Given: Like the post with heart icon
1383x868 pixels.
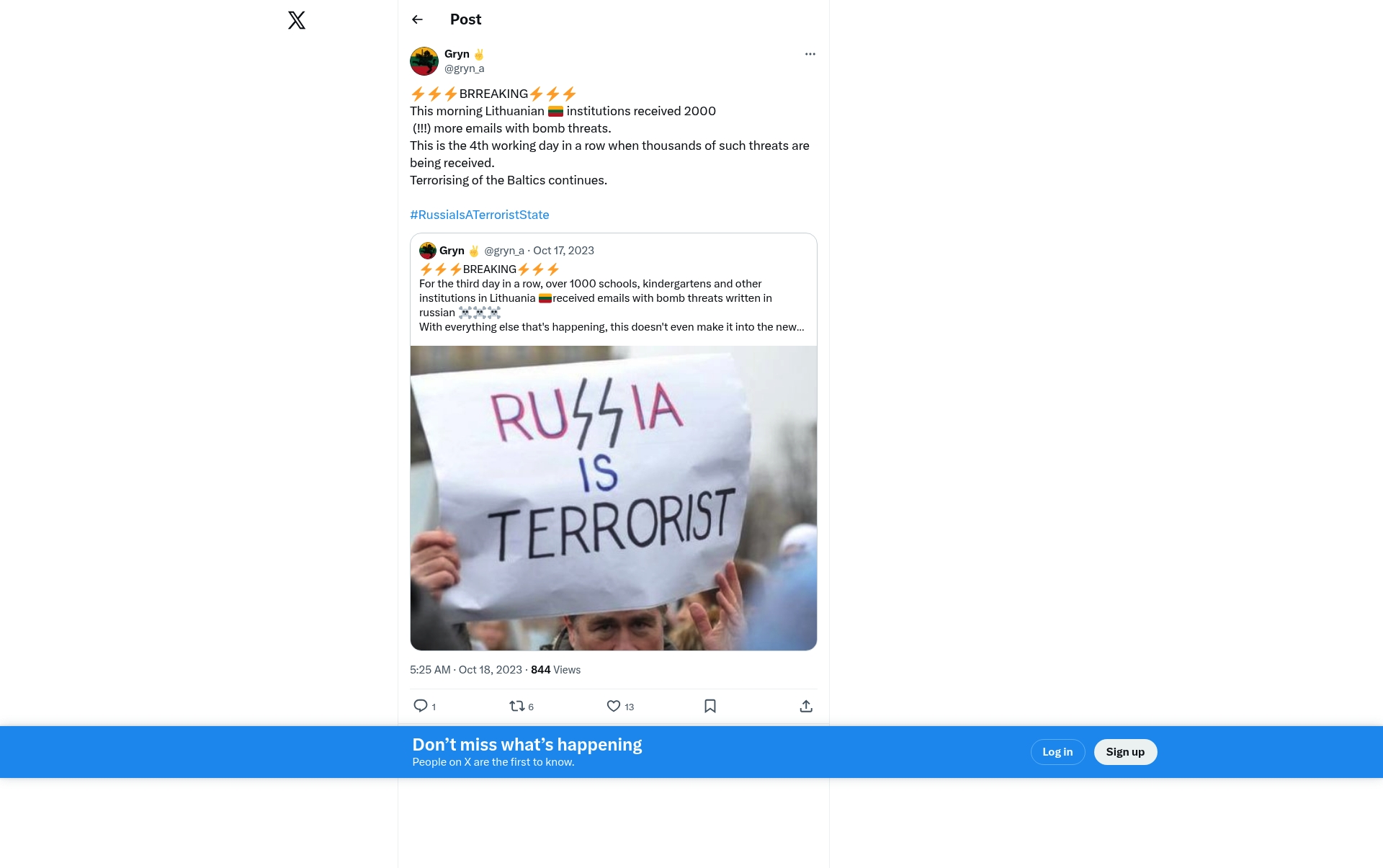Looking at the screenshot, I should pos(614,706).
